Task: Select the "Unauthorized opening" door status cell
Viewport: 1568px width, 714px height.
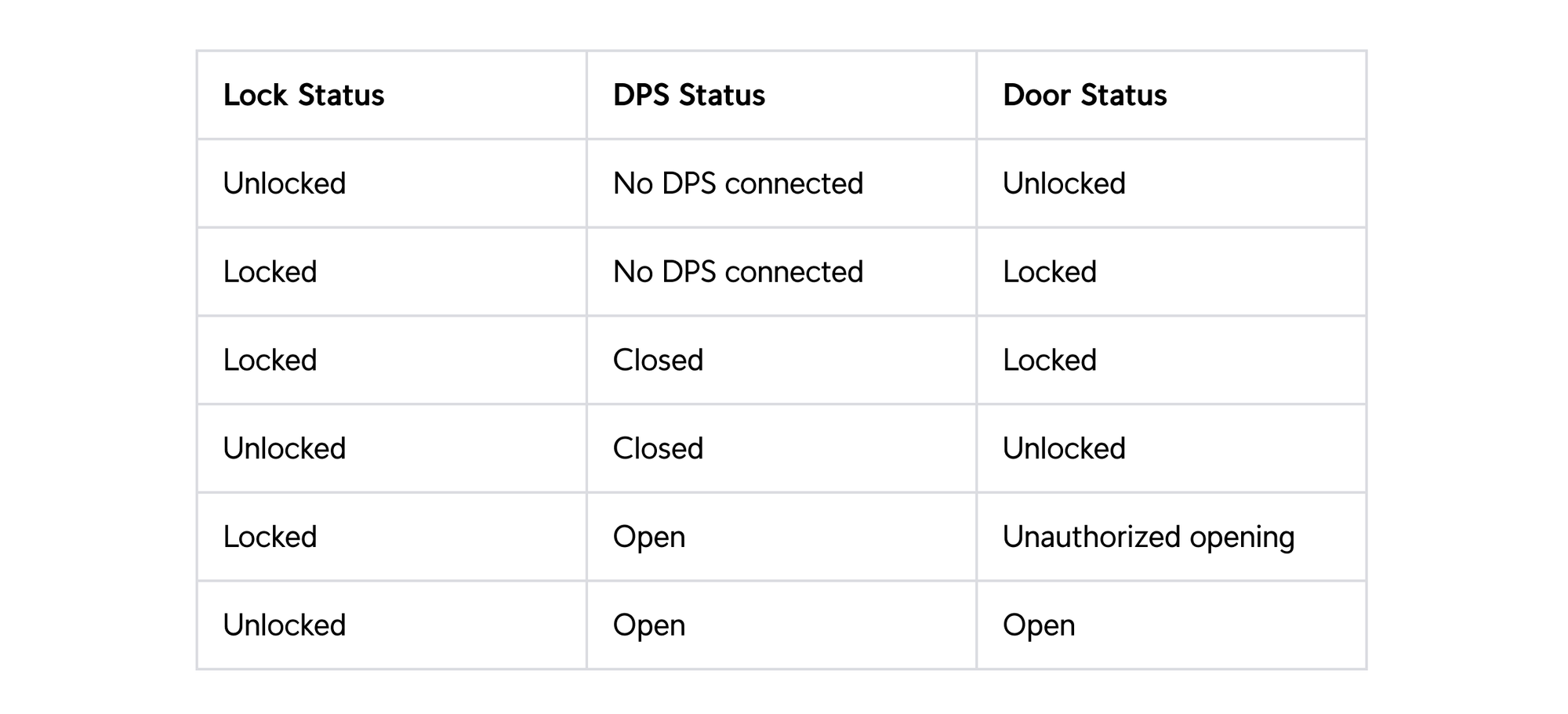Action: tap(1148, 537)
